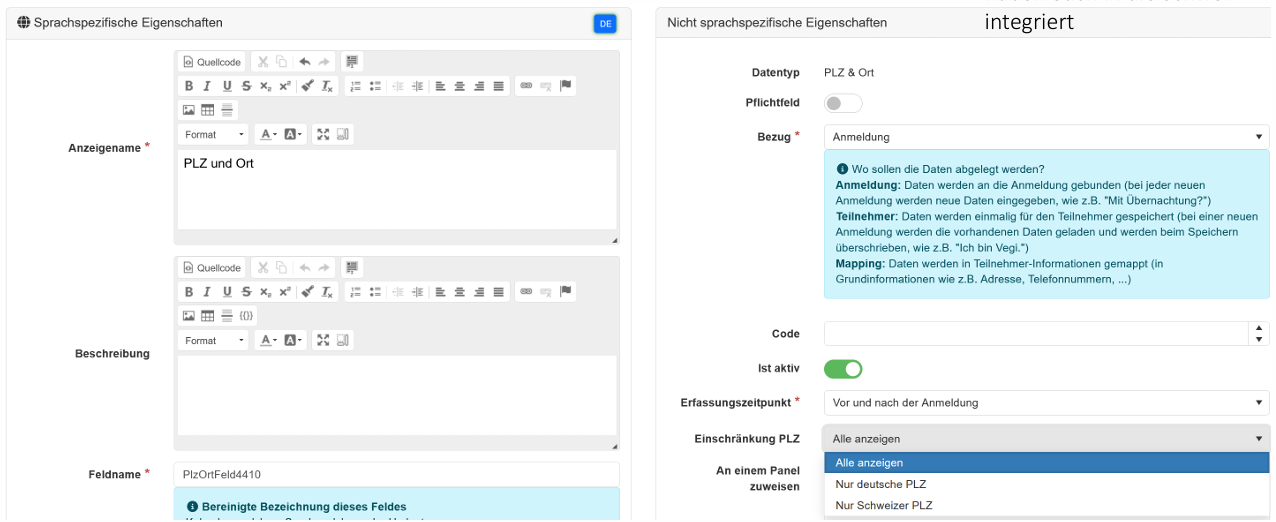The height and width of the screenshot is (522, 1276).
Task: Turn off the Ist aktiv switch
Action: click(843, 369)
